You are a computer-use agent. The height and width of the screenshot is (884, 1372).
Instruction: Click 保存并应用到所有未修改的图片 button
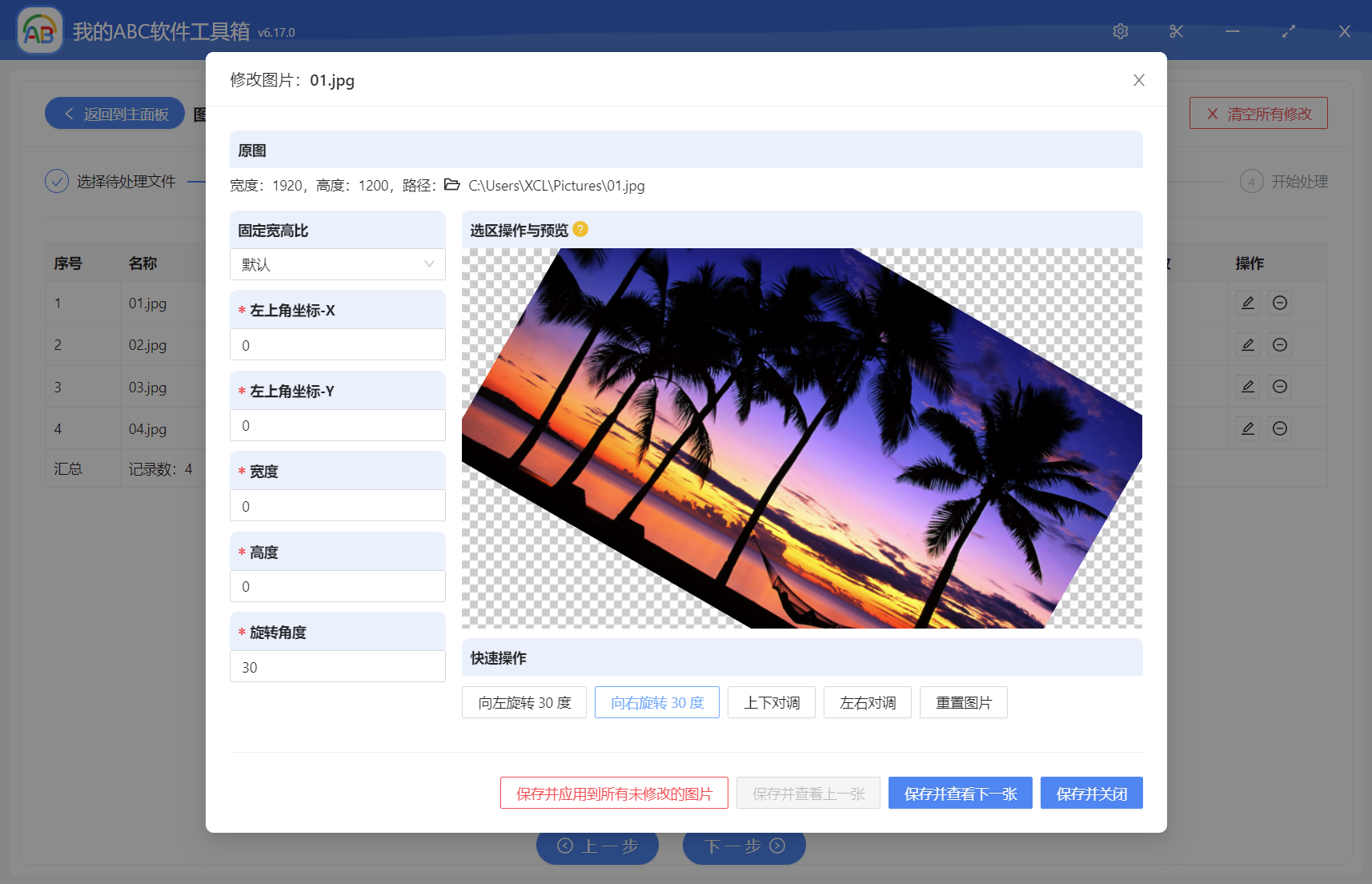coord(614,793)
